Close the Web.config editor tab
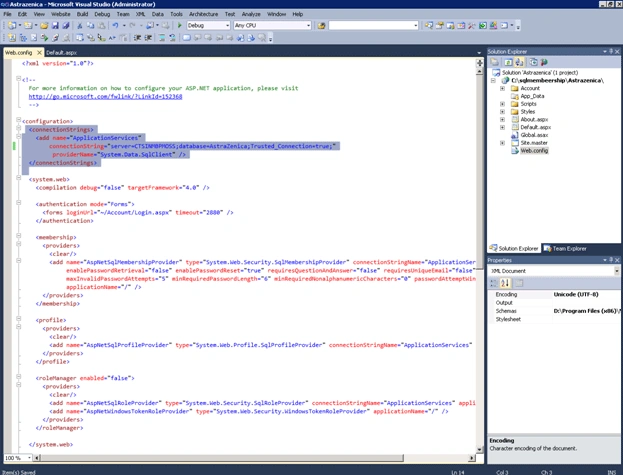Image resolution: width=623 pixels, height=475 pixels. [x=39, y=52]
